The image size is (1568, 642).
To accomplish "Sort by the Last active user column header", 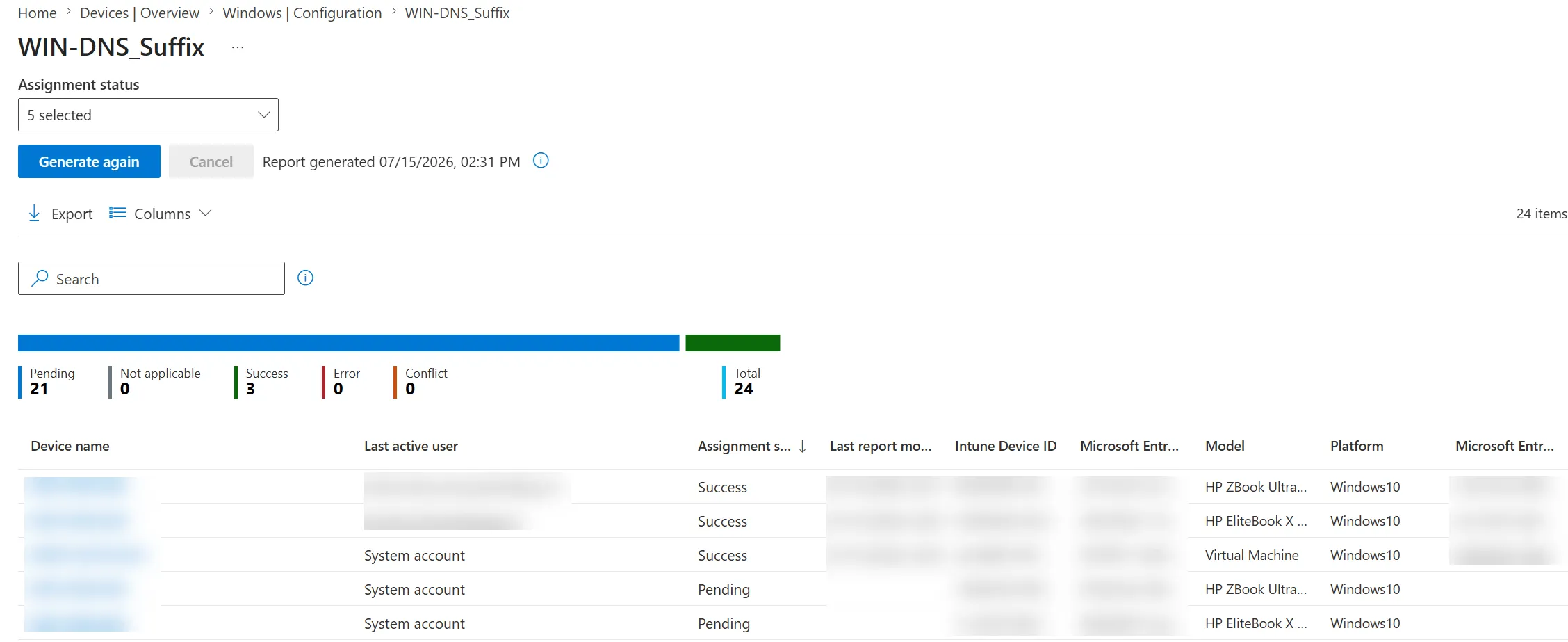I will tap(411, 446).
